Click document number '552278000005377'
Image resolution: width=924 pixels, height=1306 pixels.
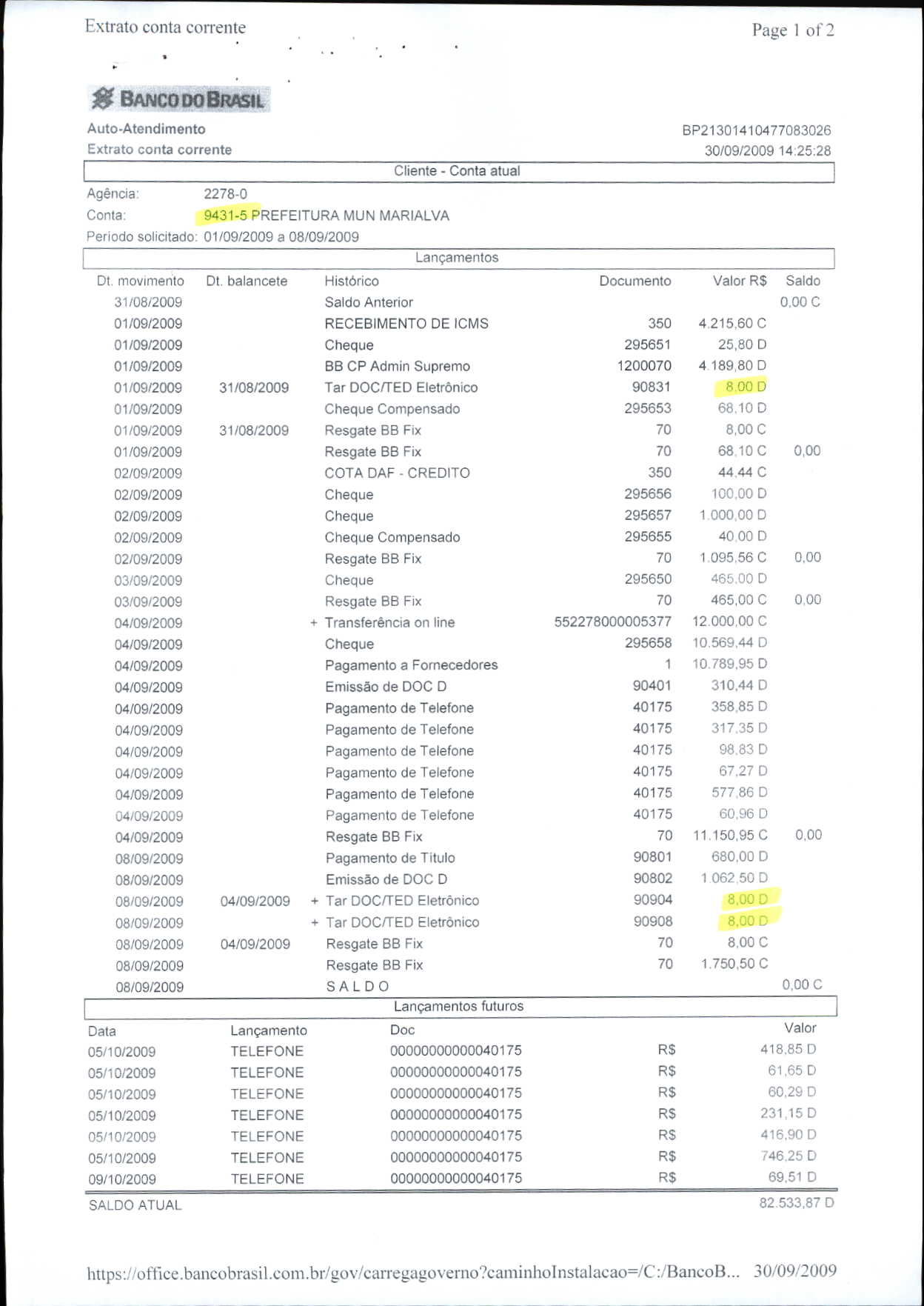pos(613,622)
